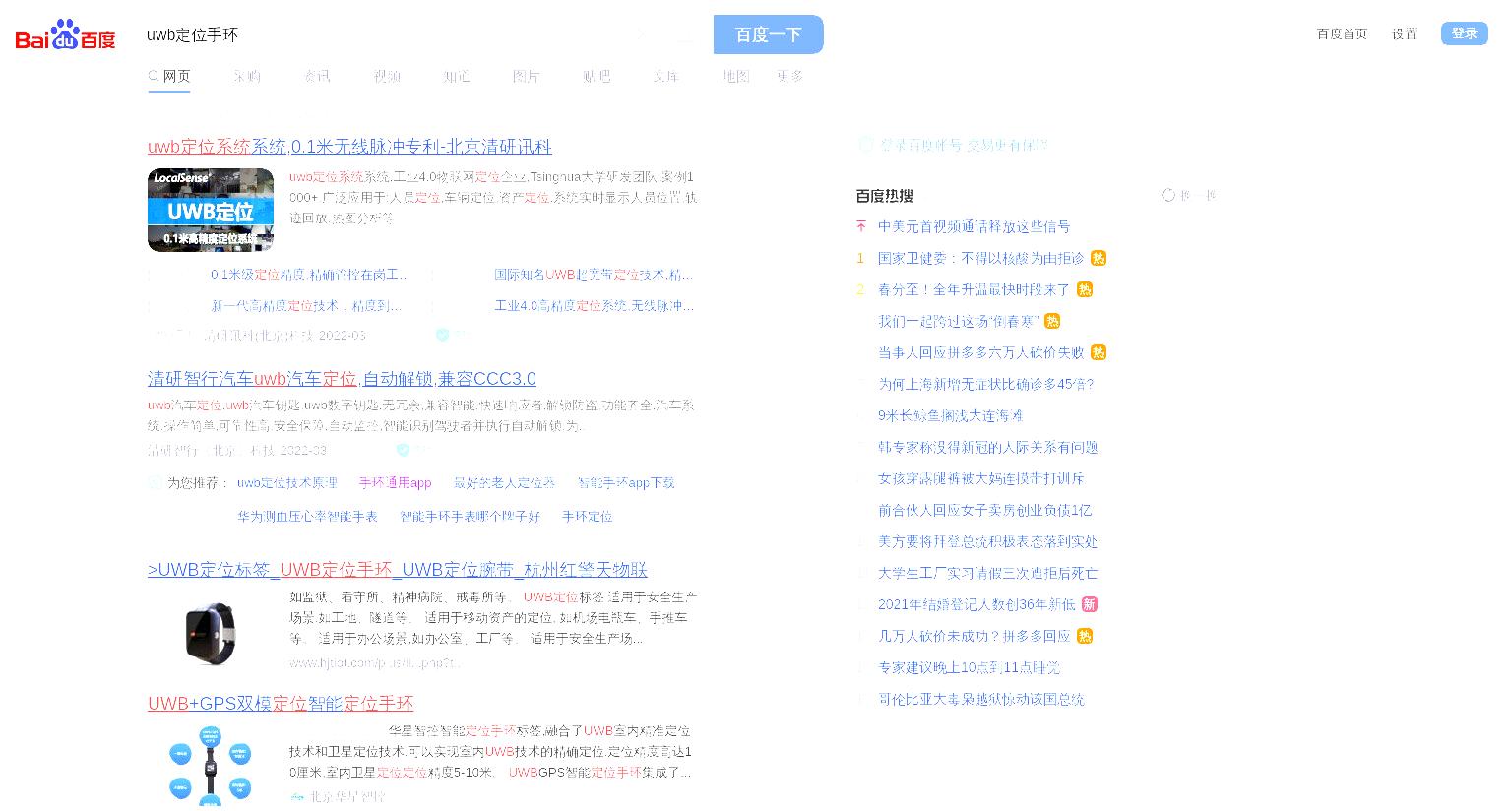Click the 百度一下 search button

click(769, 34)
